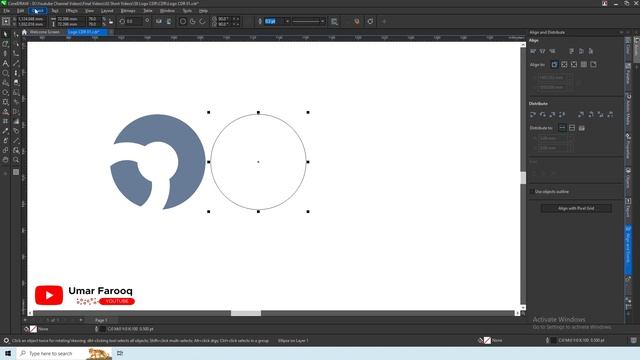This screenshot has height=360, width=640.
Task: Choose the full Ellipse shape button
Action: pos(183,21)
